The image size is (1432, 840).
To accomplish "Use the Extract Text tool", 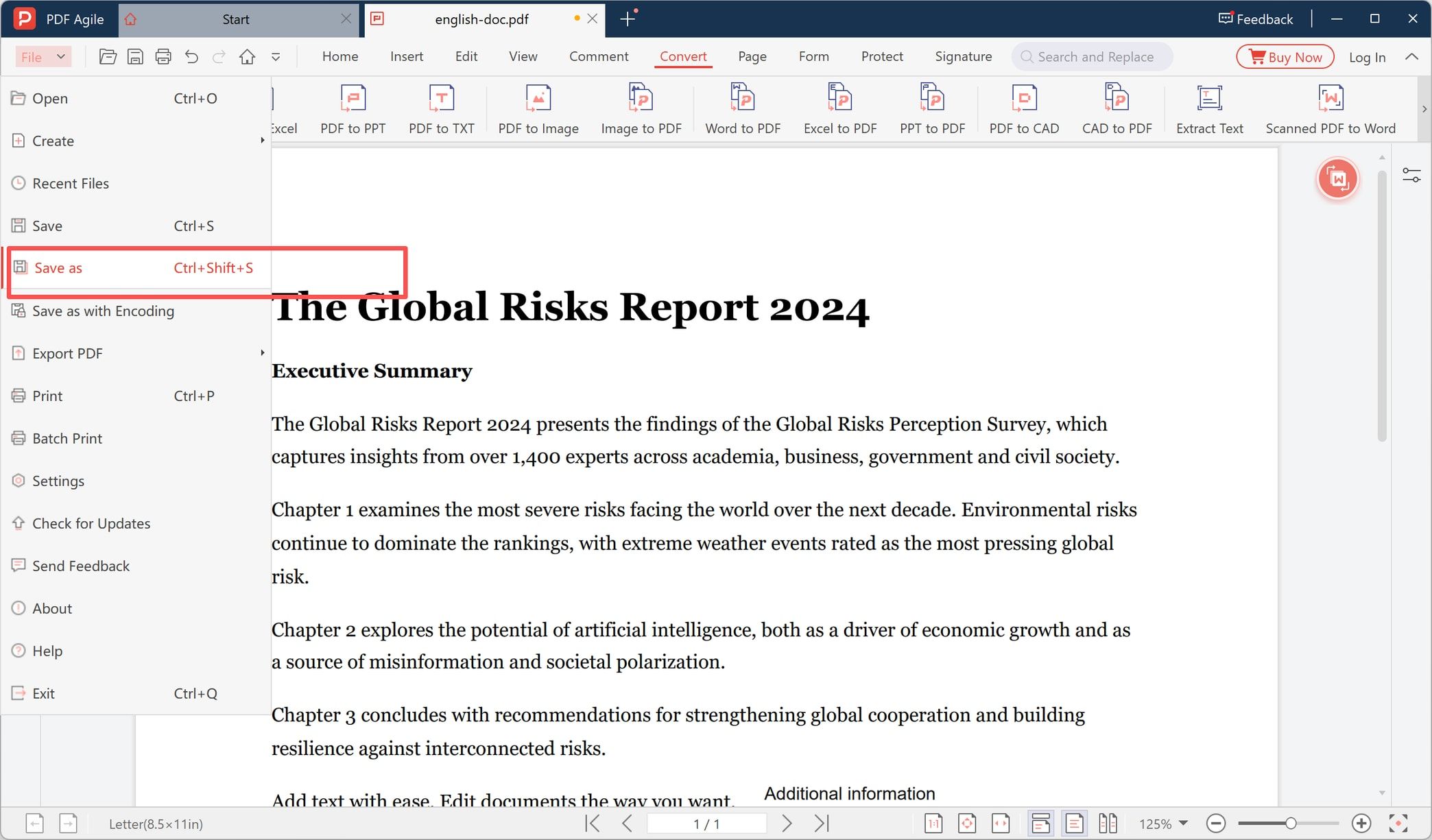I will click(x=1209, y=109).
